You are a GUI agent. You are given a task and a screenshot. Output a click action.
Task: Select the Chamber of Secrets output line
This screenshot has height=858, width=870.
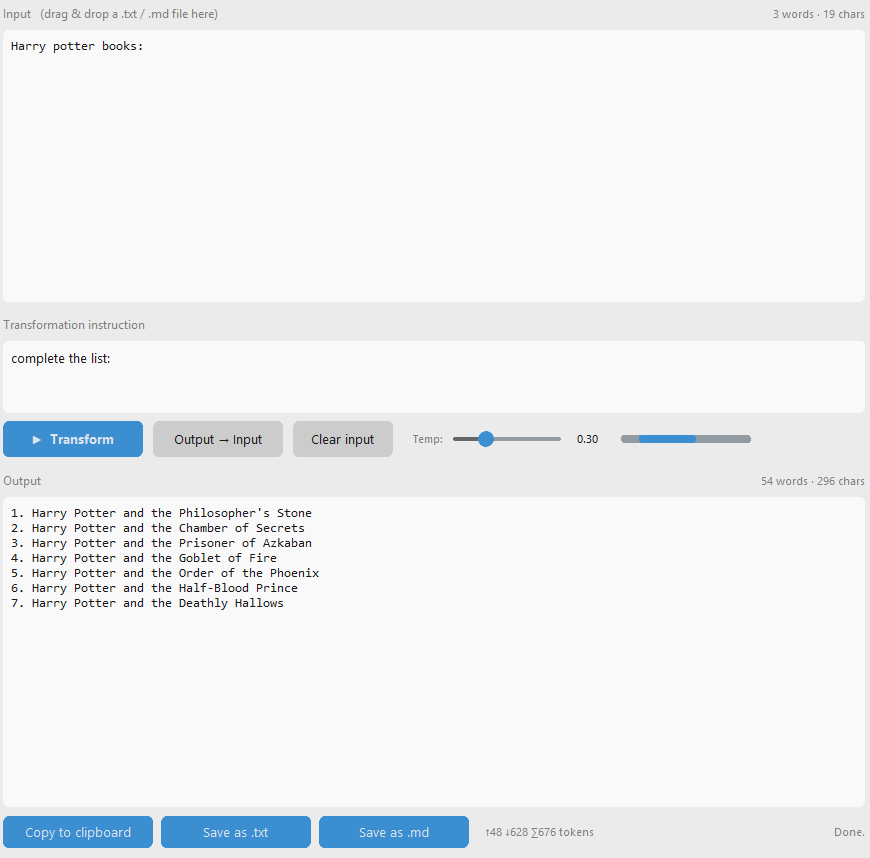[158, 528]
